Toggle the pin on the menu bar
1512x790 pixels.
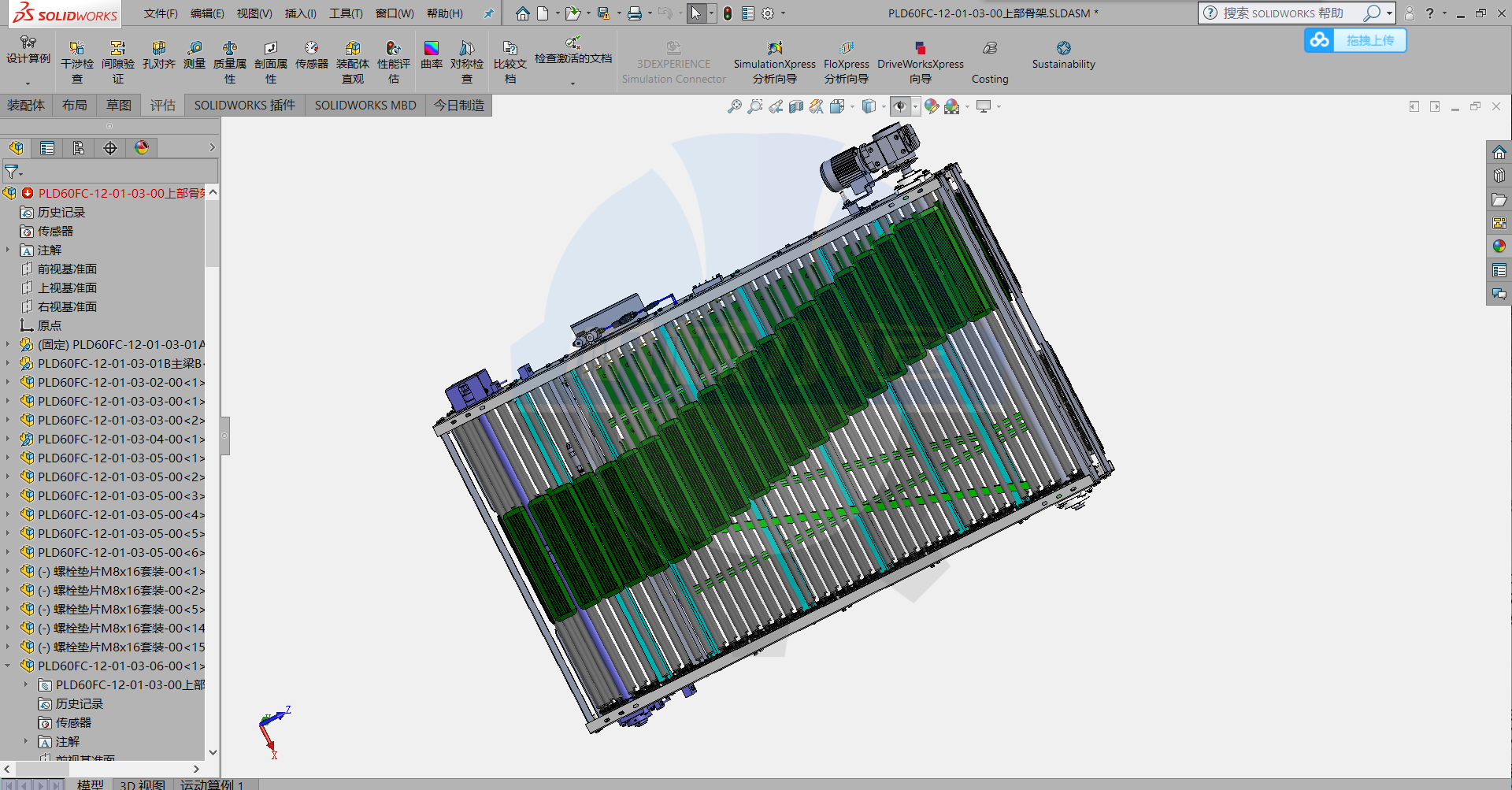point(488,13)
